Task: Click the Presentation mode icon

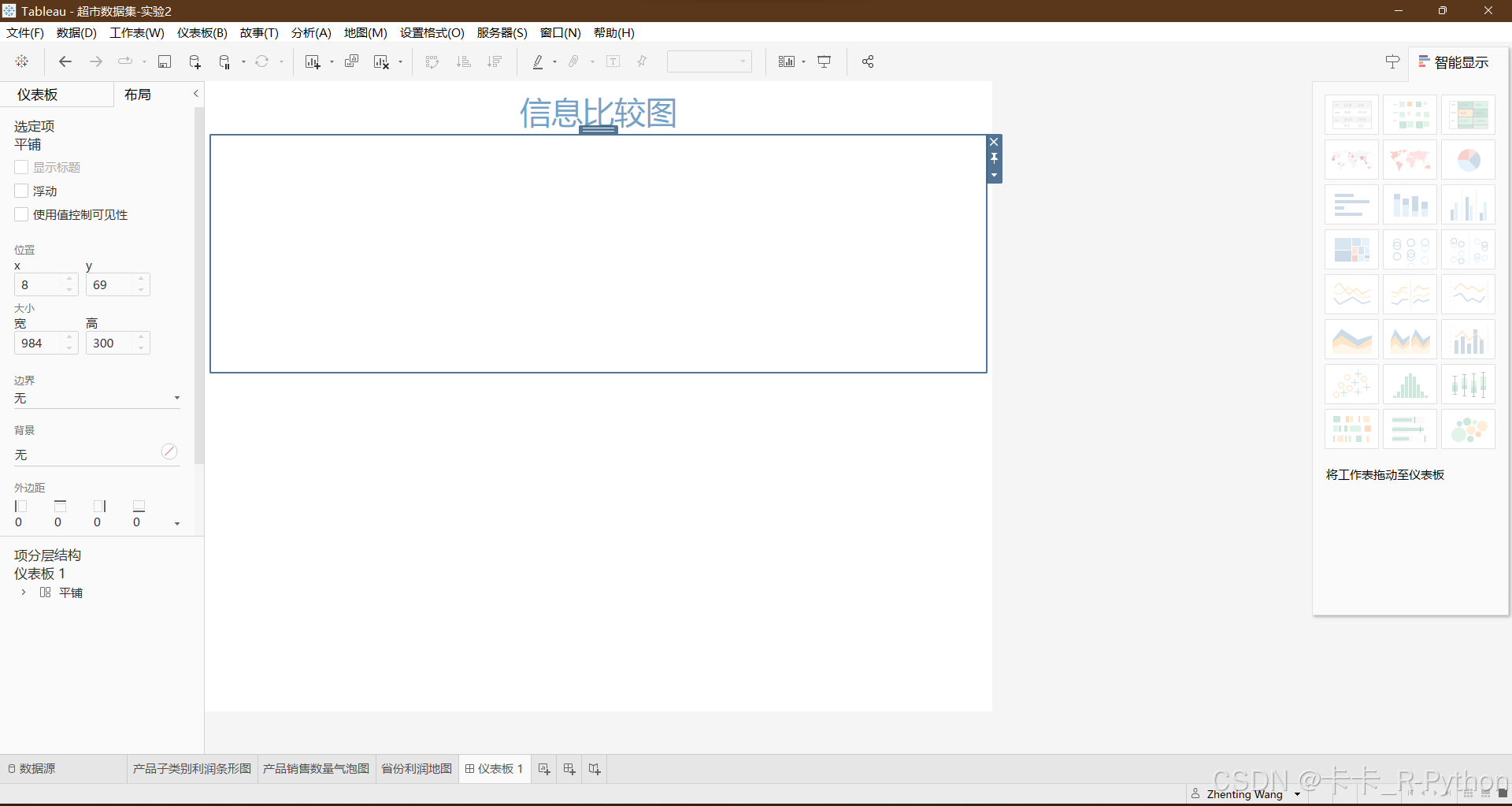Action: click(825, 61)
